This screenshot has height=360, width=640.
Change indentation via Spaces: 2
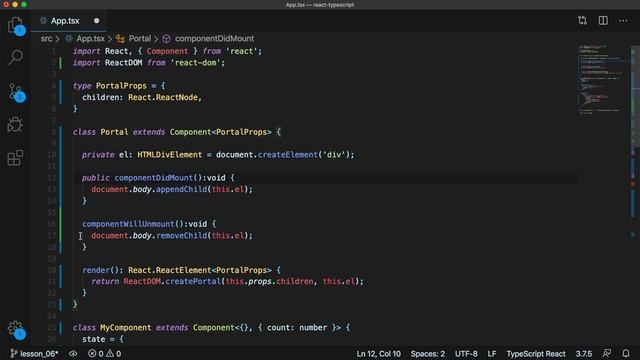(427, 353)
